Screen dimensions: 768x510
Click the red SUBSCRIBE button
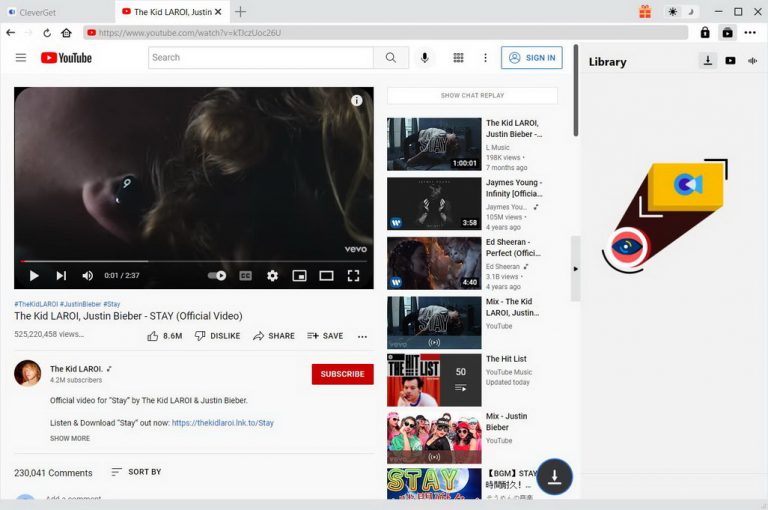click(342, 374)
